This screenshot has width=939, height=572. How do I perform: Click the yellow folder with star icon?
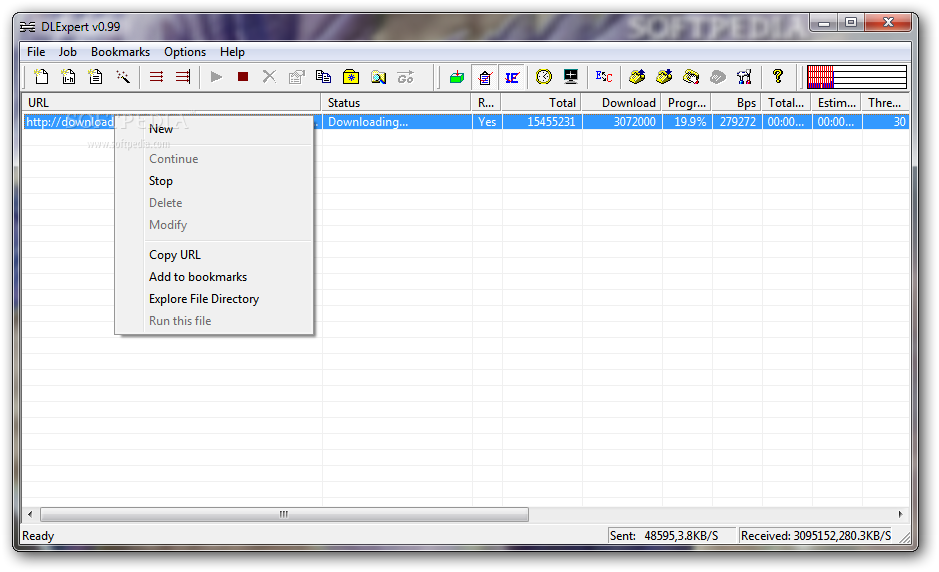click(350, 77)
